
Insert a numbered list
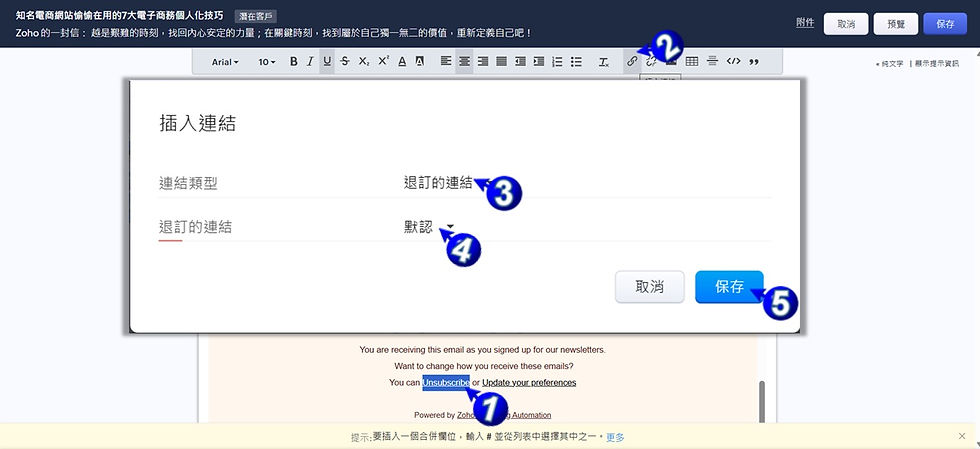coord(558,62)
